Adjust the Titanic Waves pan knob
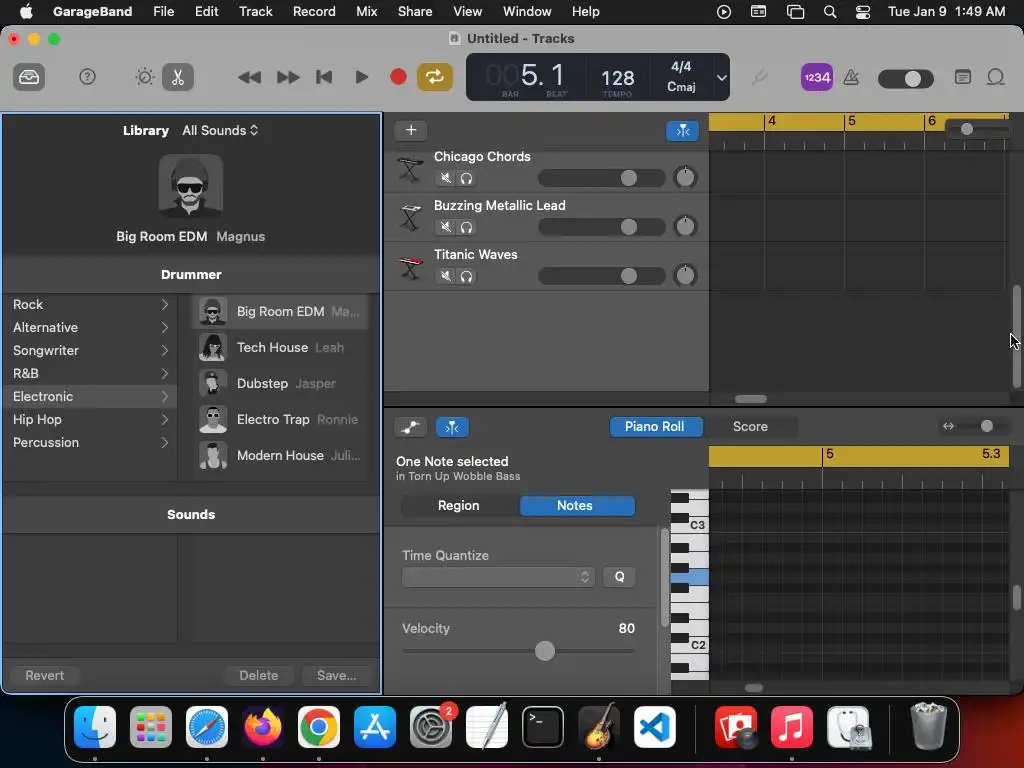 tap(685, 275)
